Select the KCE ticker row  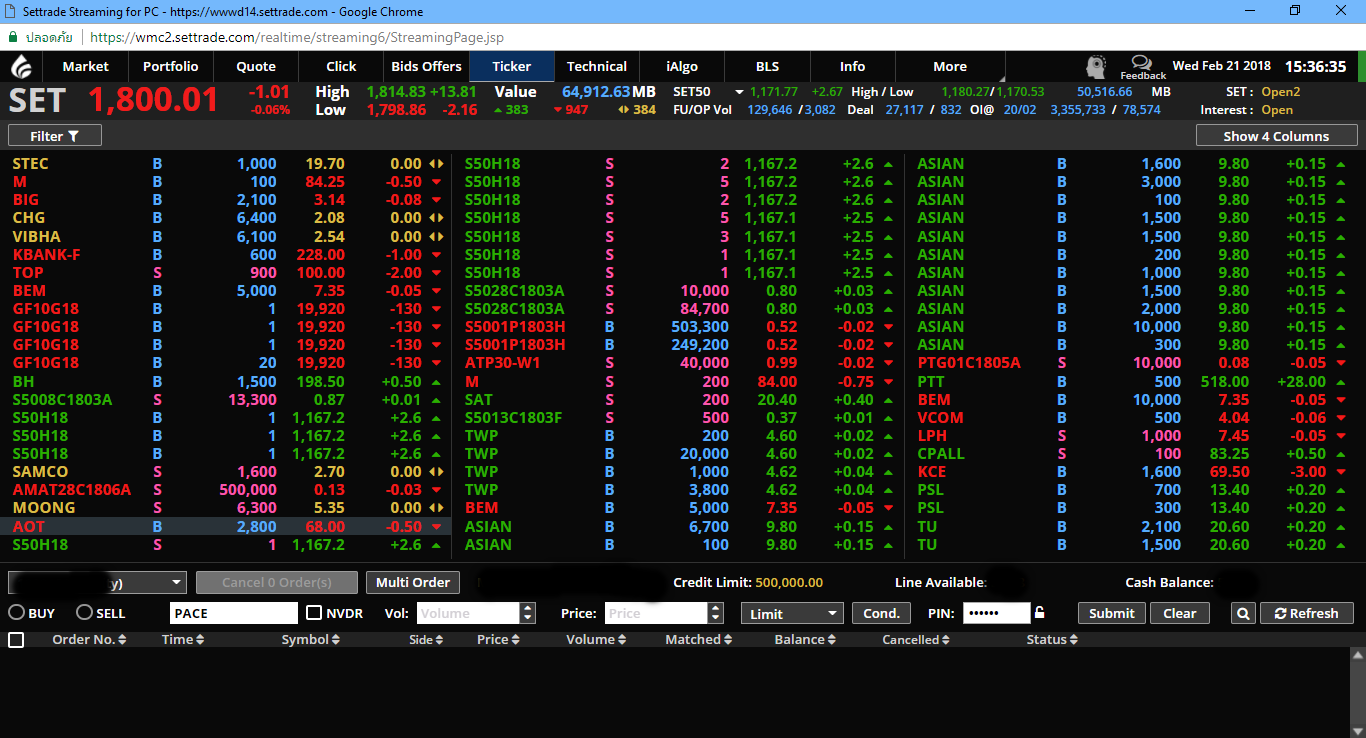pyautogui.click(x=1133, y=472)
